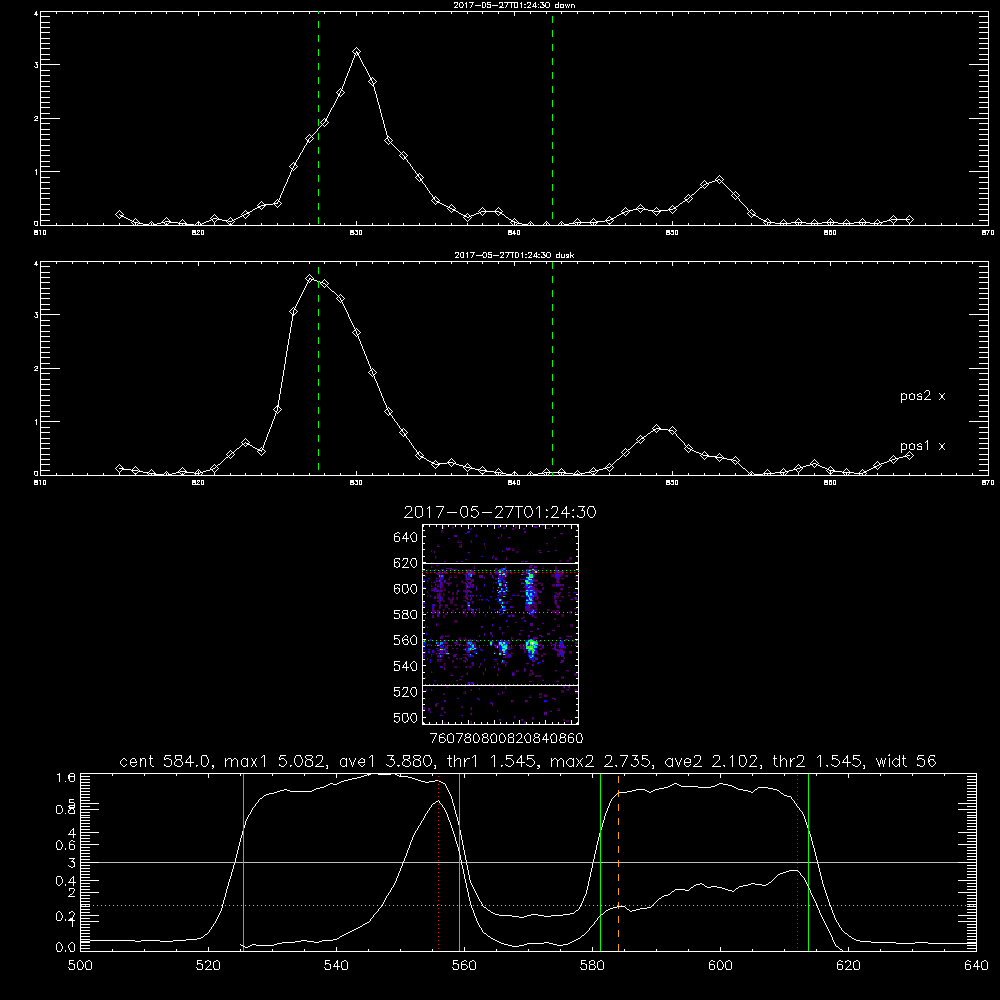This screenshot has width=1000, height=1000.
Task: Select the 'max2 2.735' value
Action: tap(603, 761)
